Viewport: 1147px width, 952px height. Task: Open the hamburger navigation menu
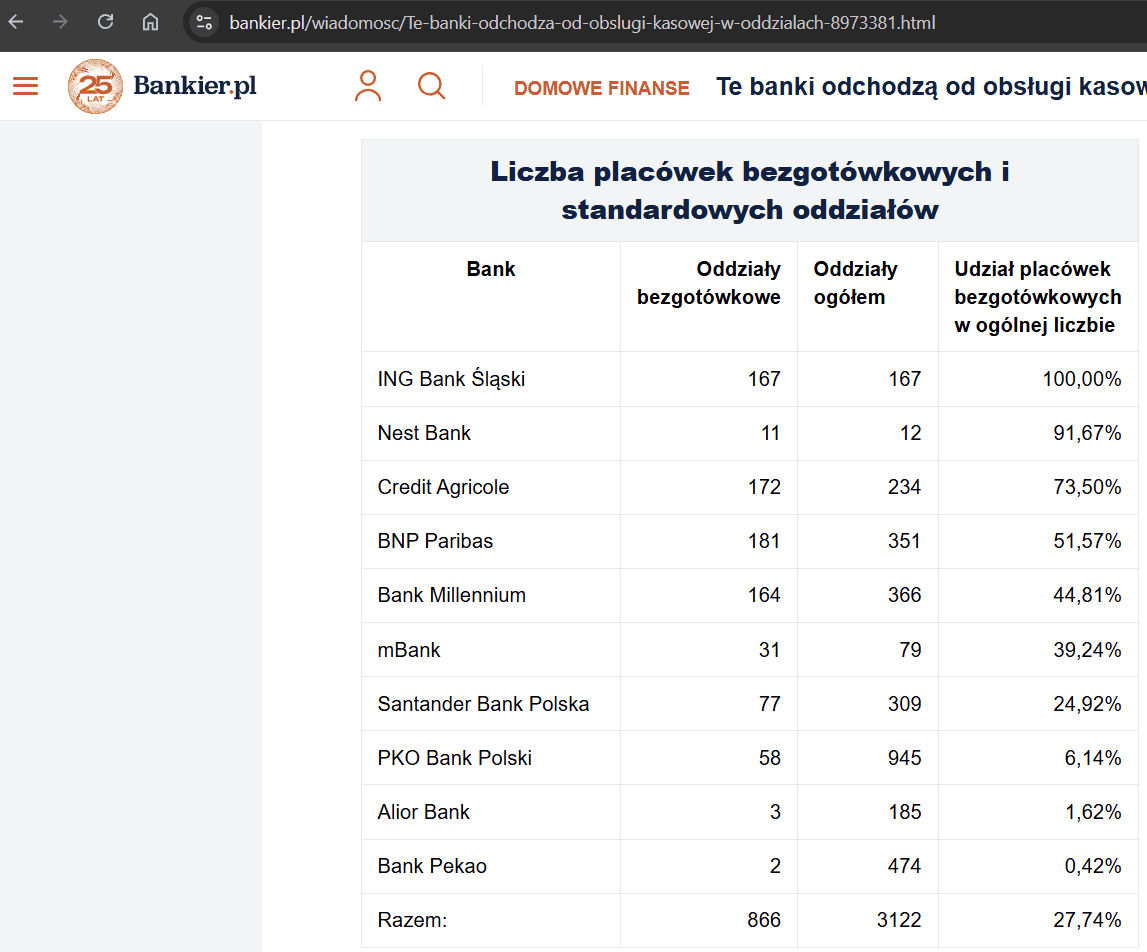[25, 86]
